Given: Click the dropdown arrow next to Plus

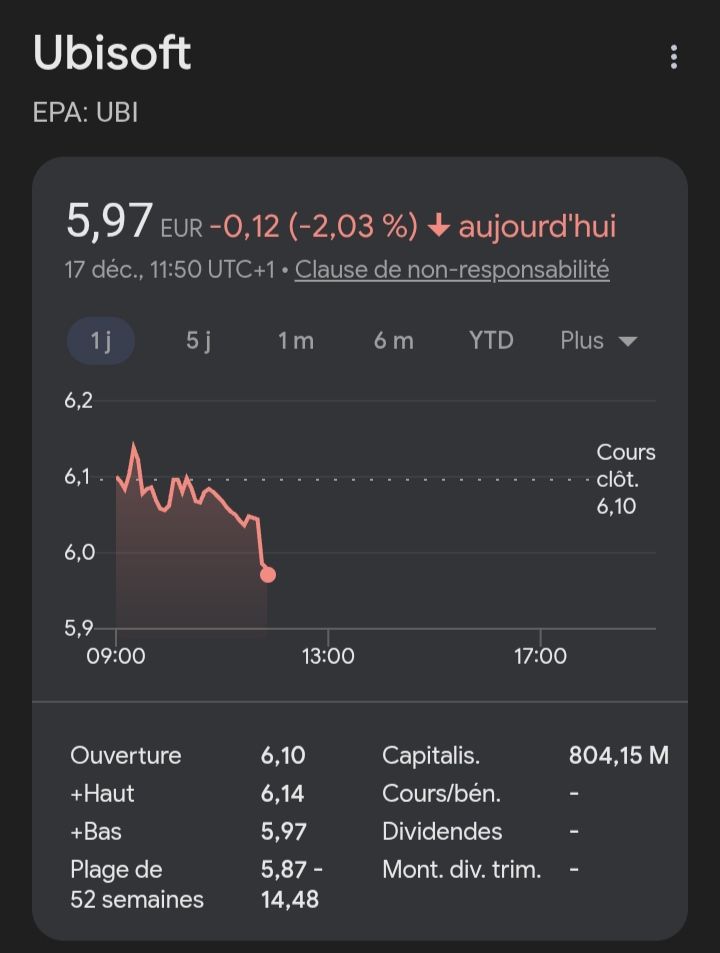Looking at the screenshot, I should (x=628, y=342).
